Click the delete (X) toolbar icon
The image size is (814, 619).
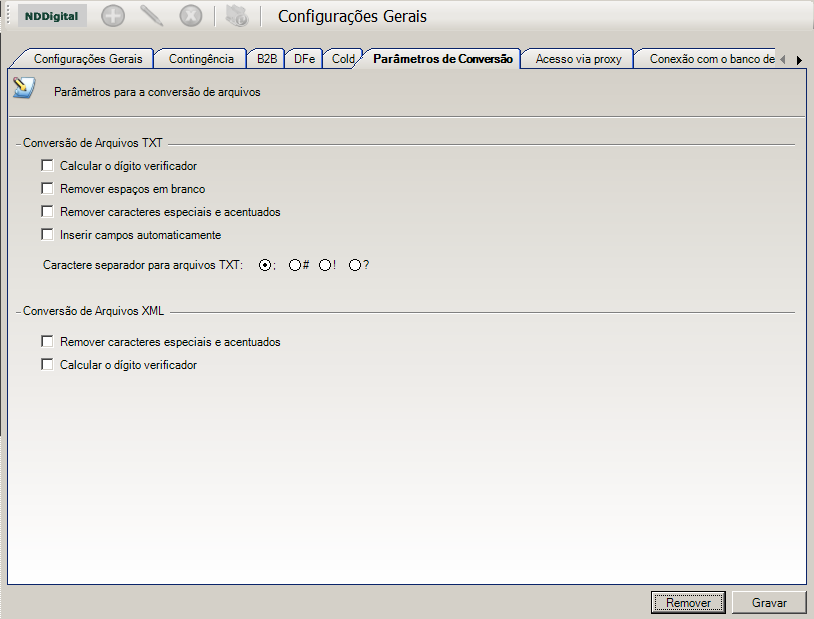coord(191,16)
